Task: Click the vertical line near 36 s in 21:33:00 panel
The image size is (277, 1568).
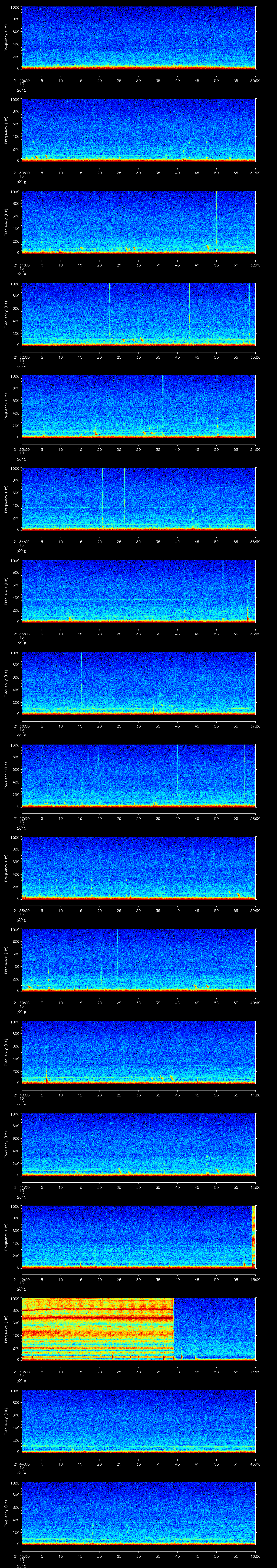Action: click(163, 402)
